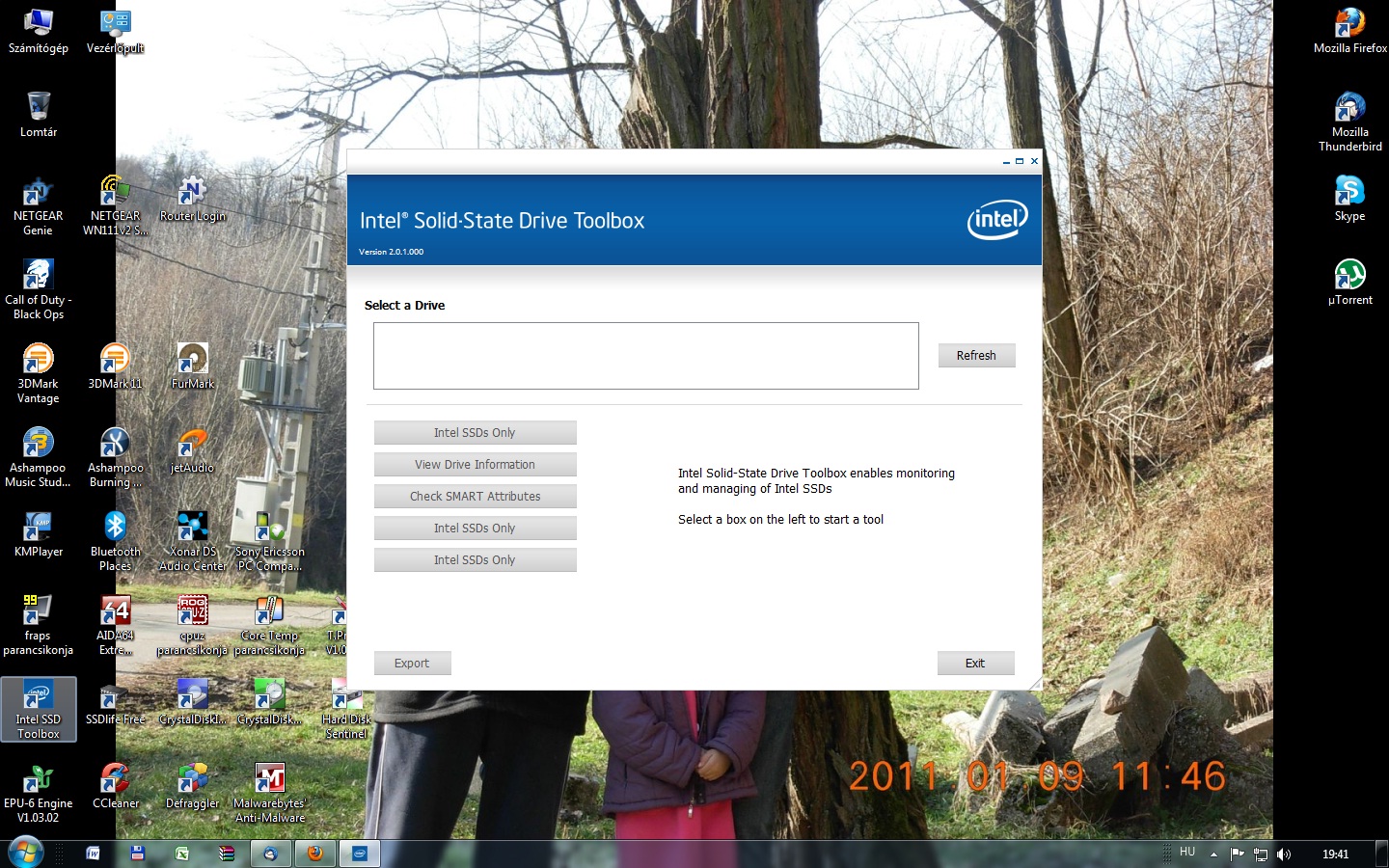Launch EPU-6 Engine shortcut
1389x868 pixels.
click(39, 794)
